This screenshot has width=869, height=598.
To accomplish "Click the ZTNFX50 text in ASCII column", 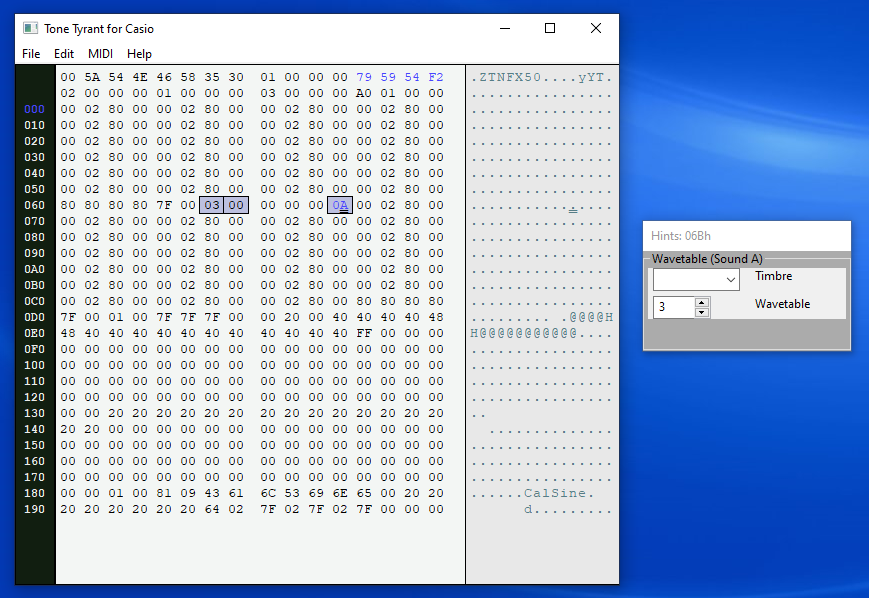I will (x=510, y=77).
